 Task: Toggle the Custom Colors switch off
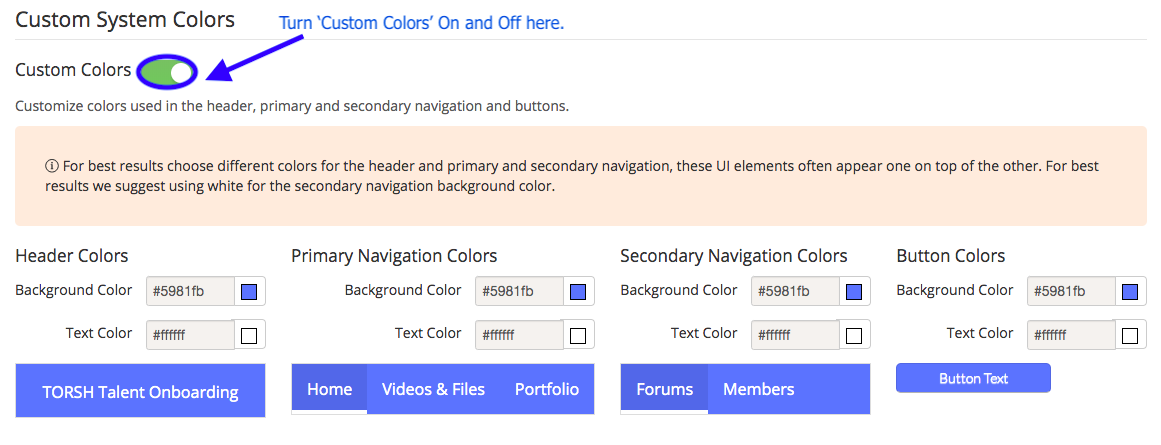(168, 71)
